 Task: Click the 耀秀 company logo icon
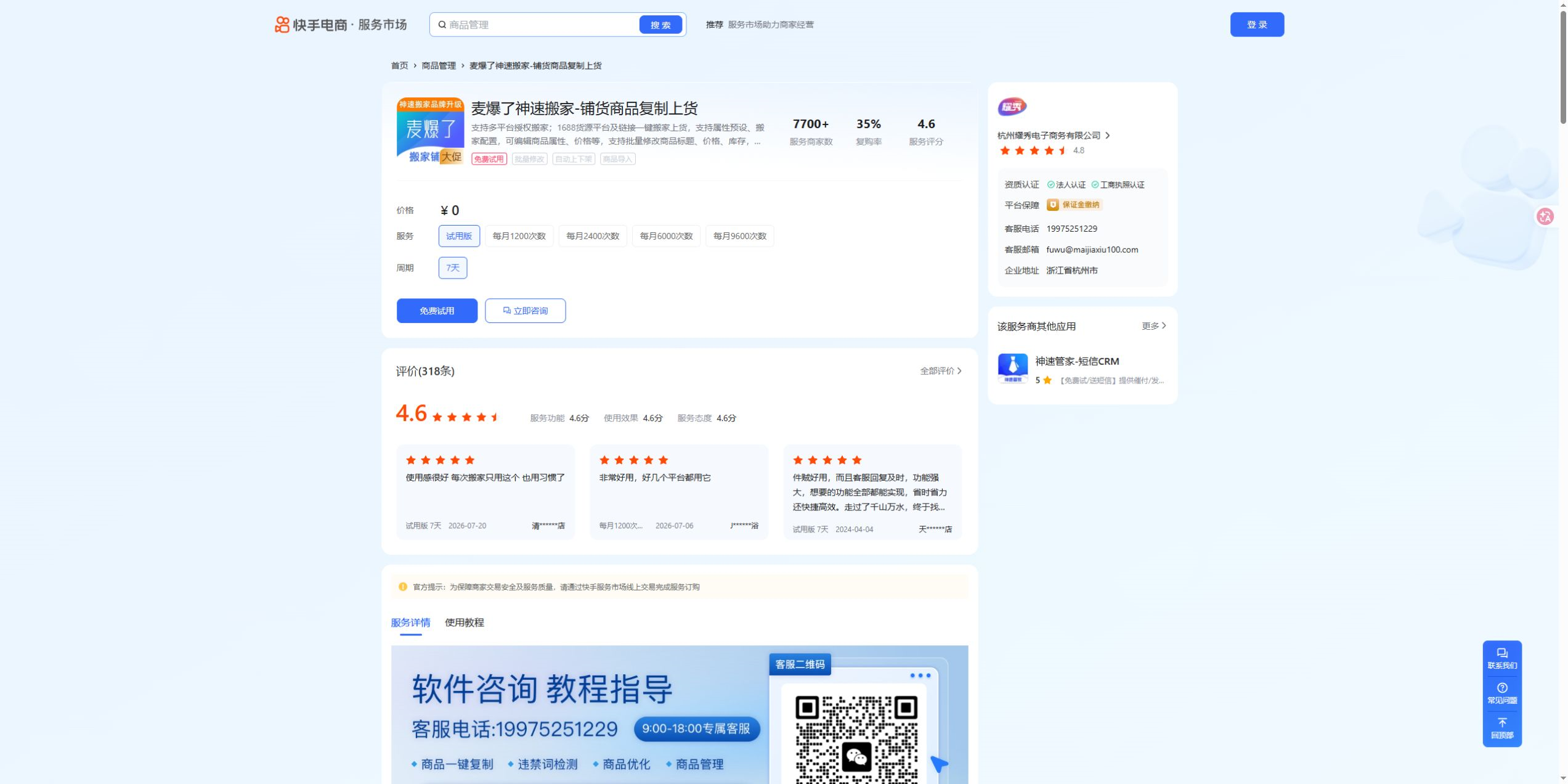(1012, 107)
